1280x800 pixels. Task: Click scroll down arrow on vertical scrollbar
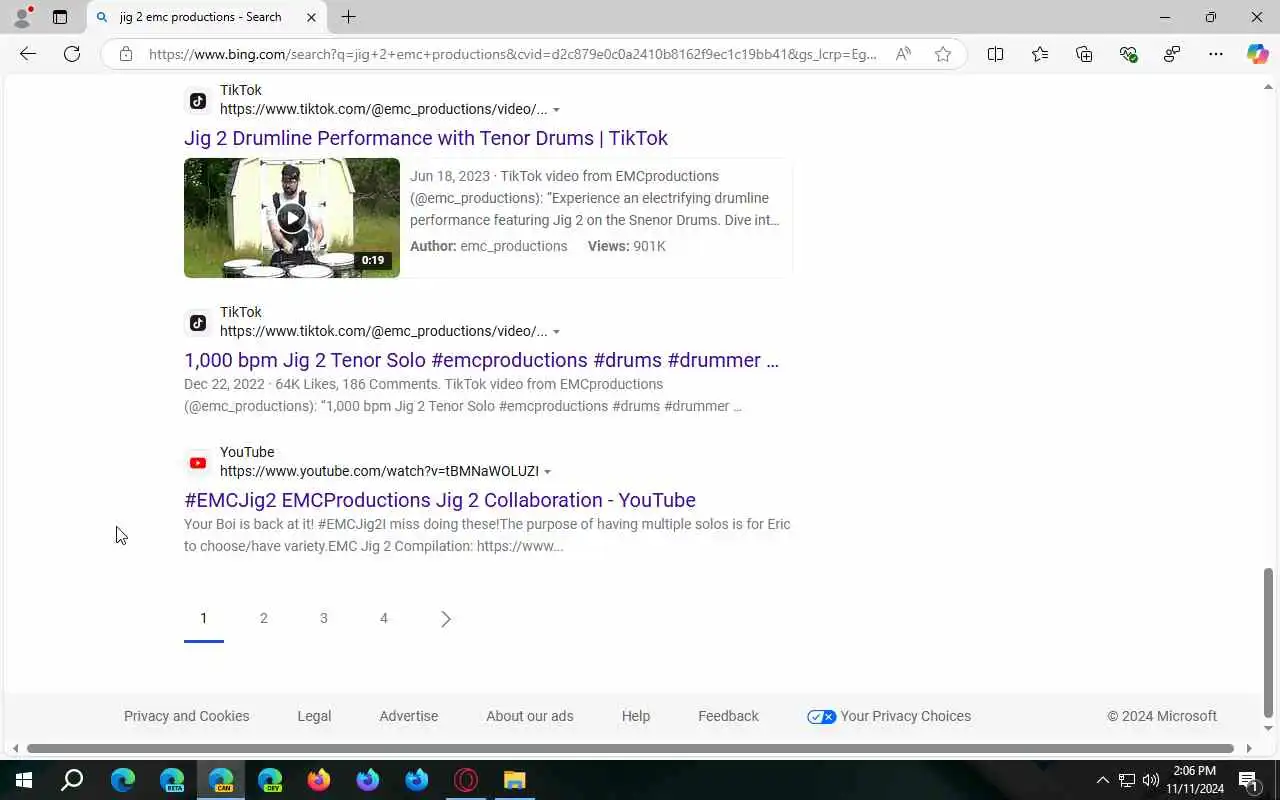[1269, 729]
